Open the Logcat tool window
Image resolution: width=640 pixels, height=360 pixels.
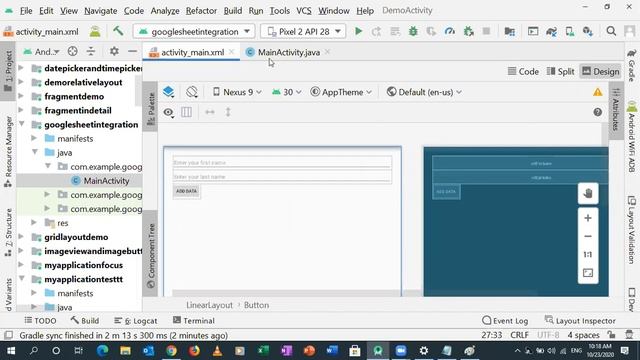[x=136, y=321]
